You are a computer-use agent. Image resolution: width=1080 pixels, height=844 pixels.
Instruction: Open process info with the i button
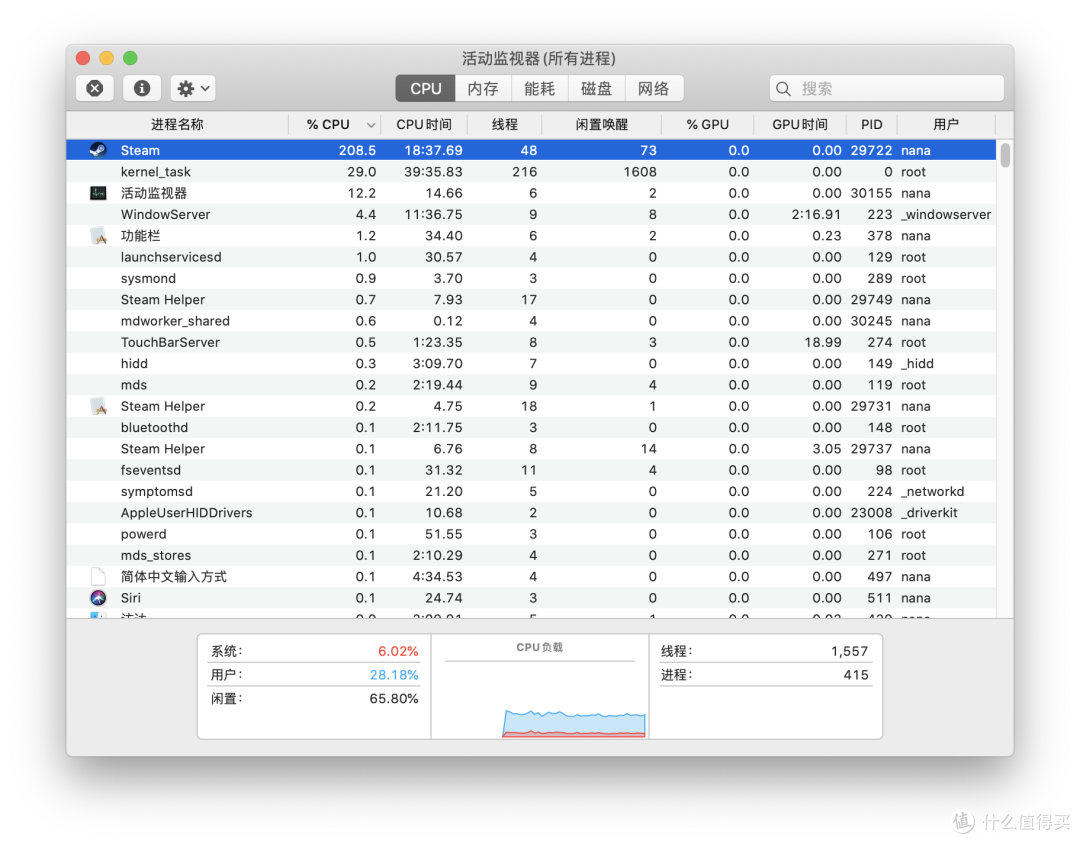click(x=142, y=88)
